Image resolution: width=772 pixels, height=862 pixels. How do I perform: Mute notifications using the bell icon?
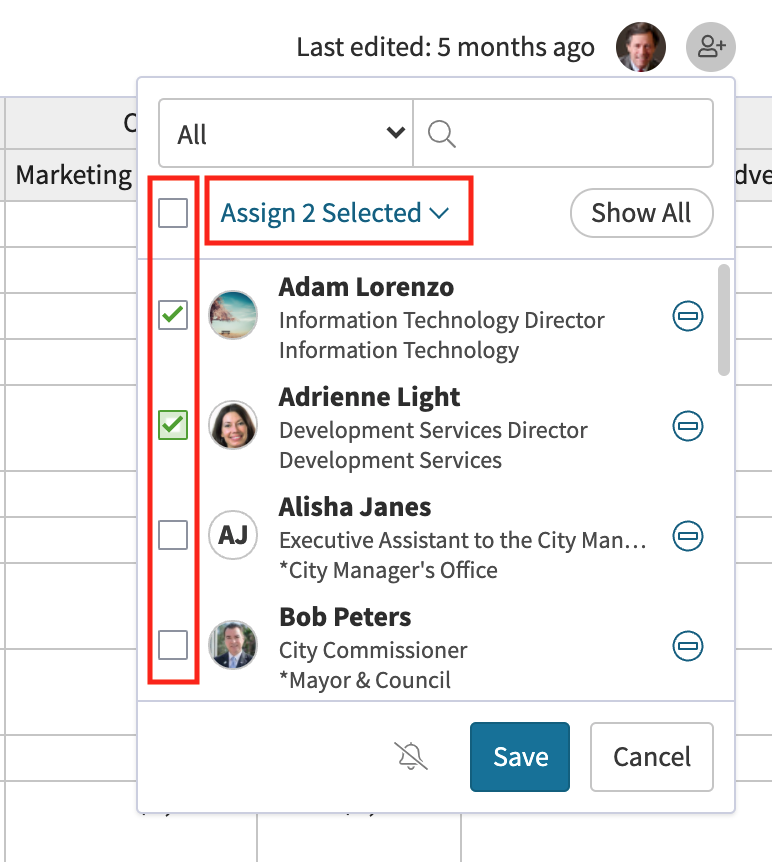click(x=410, y=757)
